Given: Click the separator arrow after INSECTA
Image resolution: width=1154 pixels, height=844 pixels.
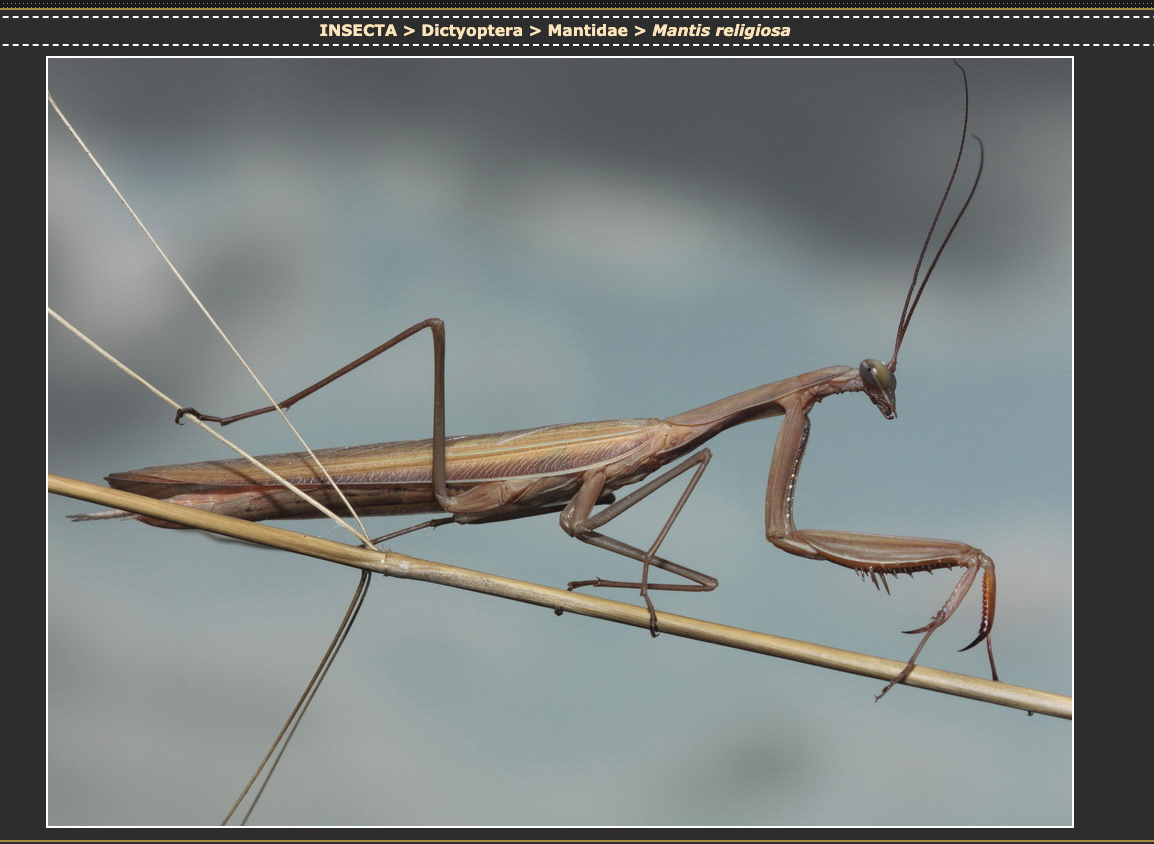Looking at the screenshot, I should pyautogui.click(x=408, y=30).
